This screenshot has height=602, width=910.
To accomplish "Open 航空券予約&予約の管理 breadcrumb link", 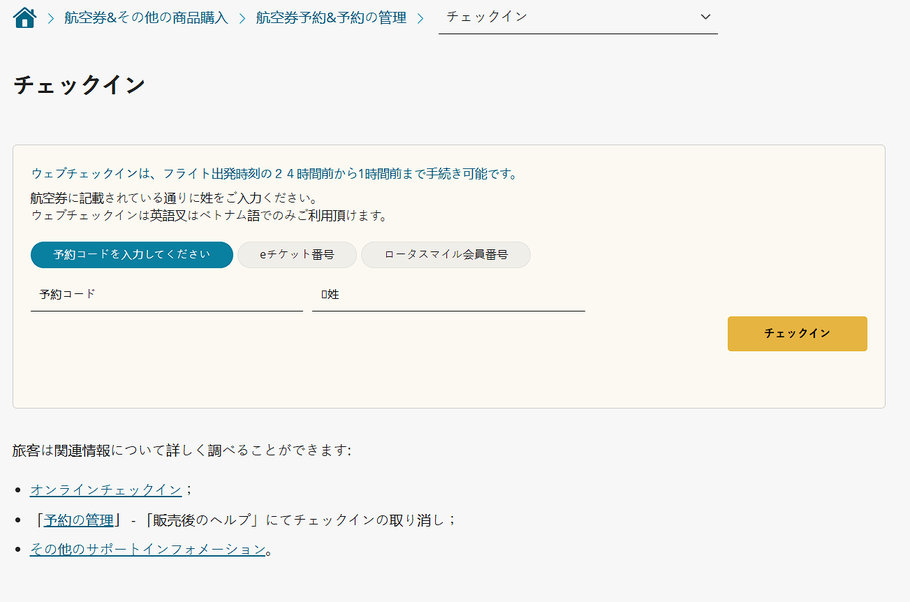I will click(331, 17).
